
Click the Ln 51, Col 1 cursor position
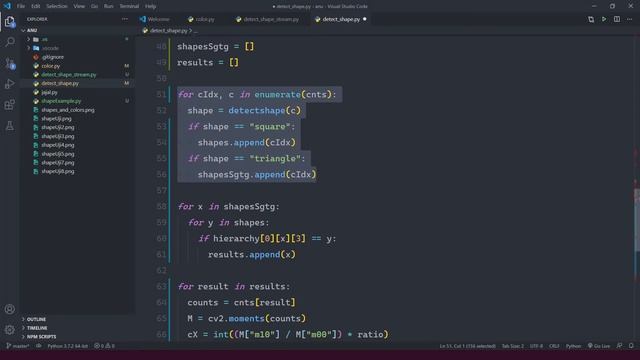(x=467, y=346)
